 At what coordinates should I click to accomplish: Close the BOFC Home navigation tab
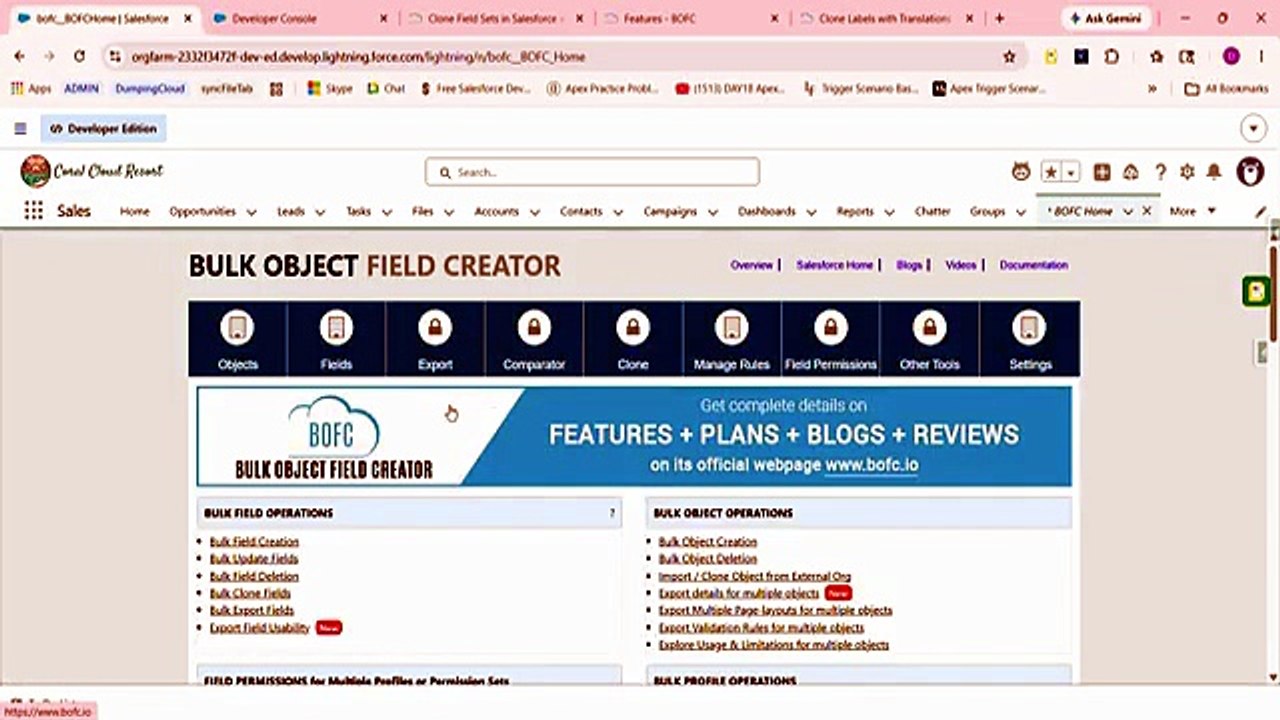[1147, 211]
